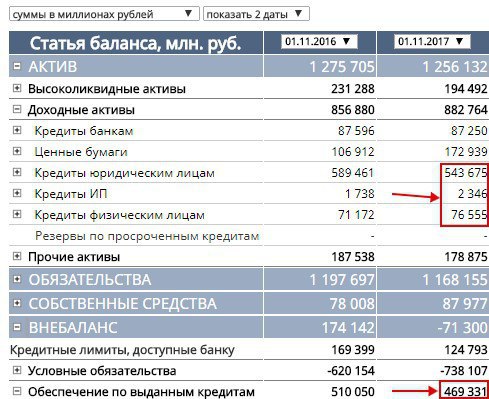Image resolution: width=489 pixels, height=399 pixels.
Task: Click the value 231 288
Action: (353, 89)
